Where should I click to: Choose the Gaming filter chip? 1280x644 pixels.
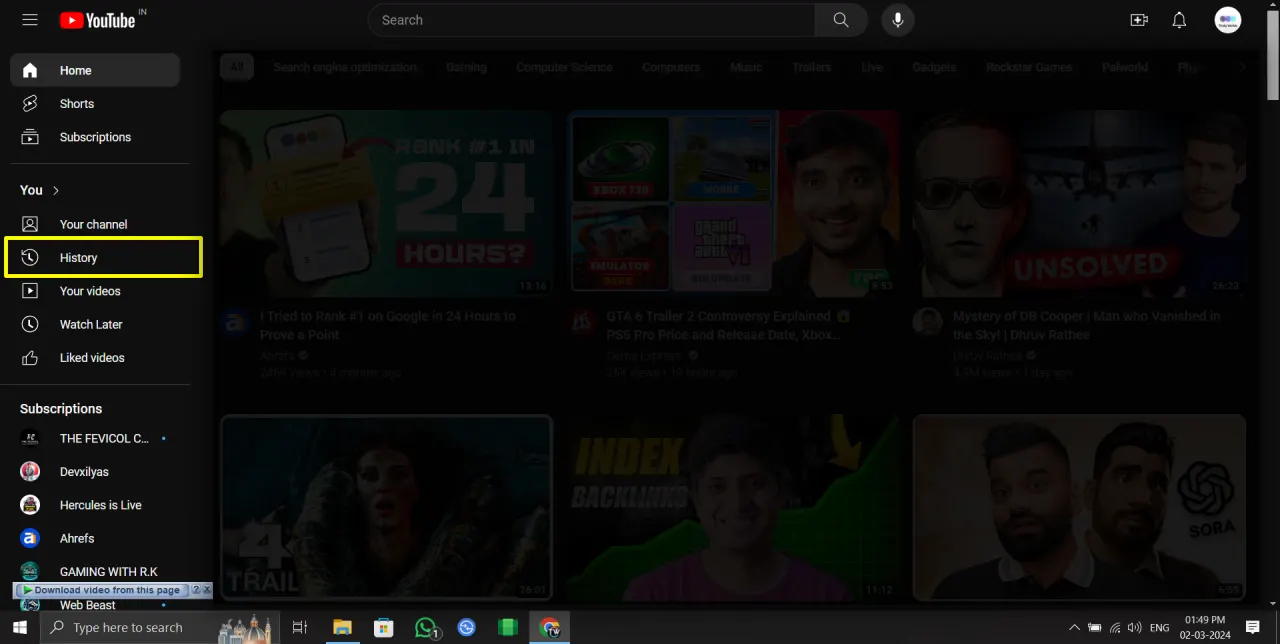(x=466, y=67)
